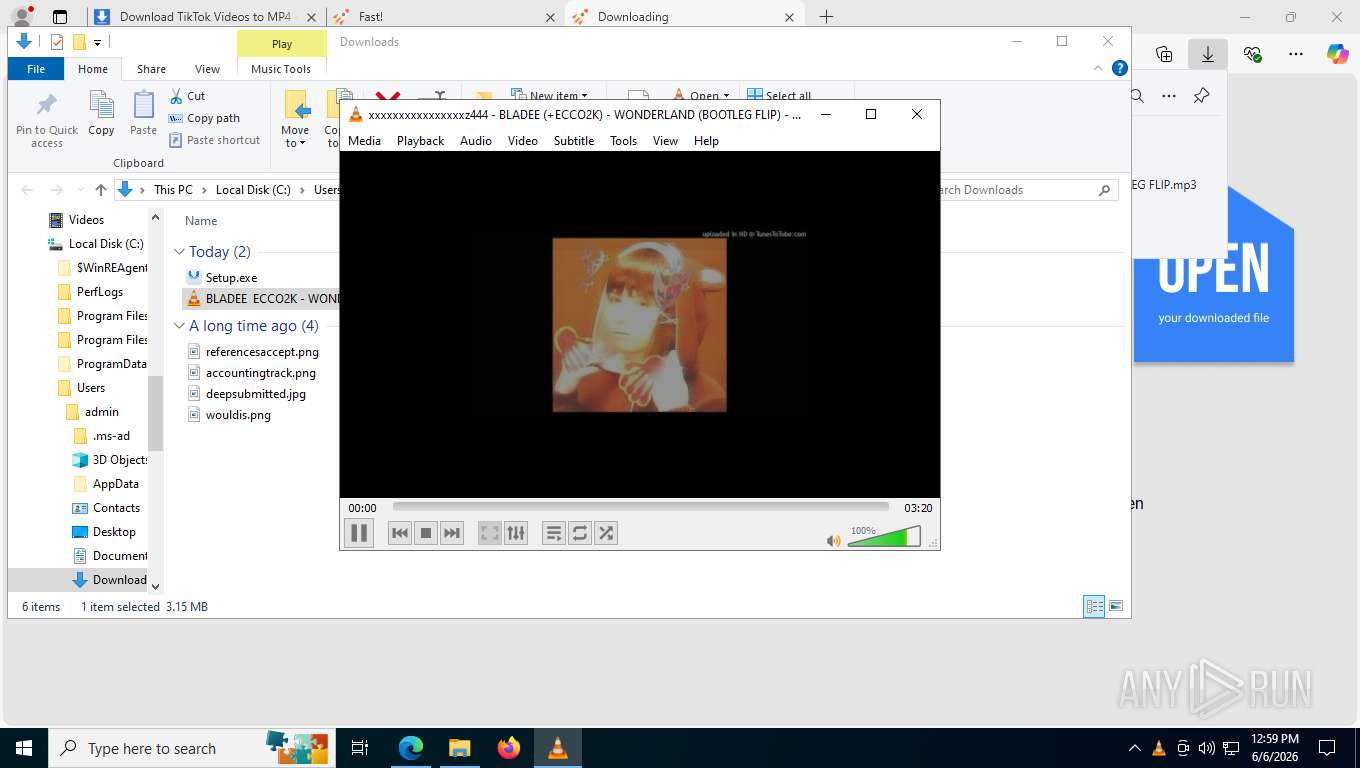The width and height of the screenshot is (1360, 768).
Task: Open new Edge browser tab
Action: pos(826,16)
